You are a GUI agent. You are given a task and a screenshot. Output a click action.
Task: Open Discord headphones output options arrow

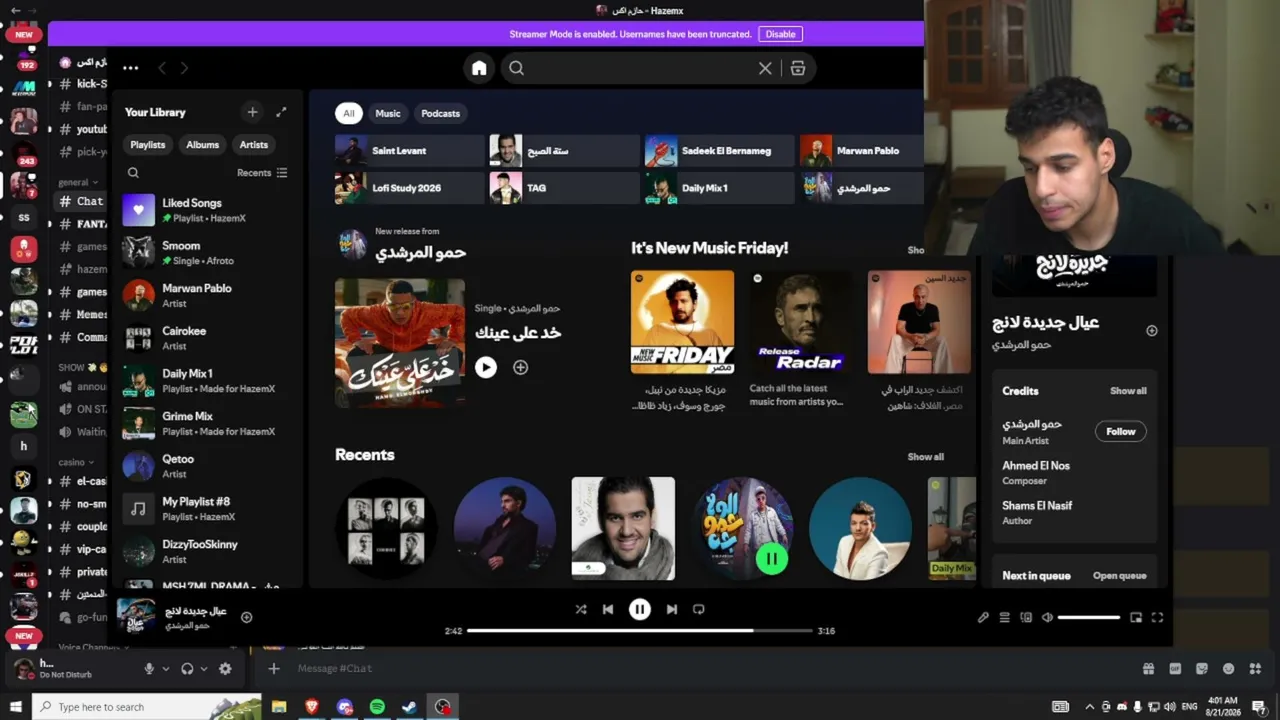click(204, 669)
